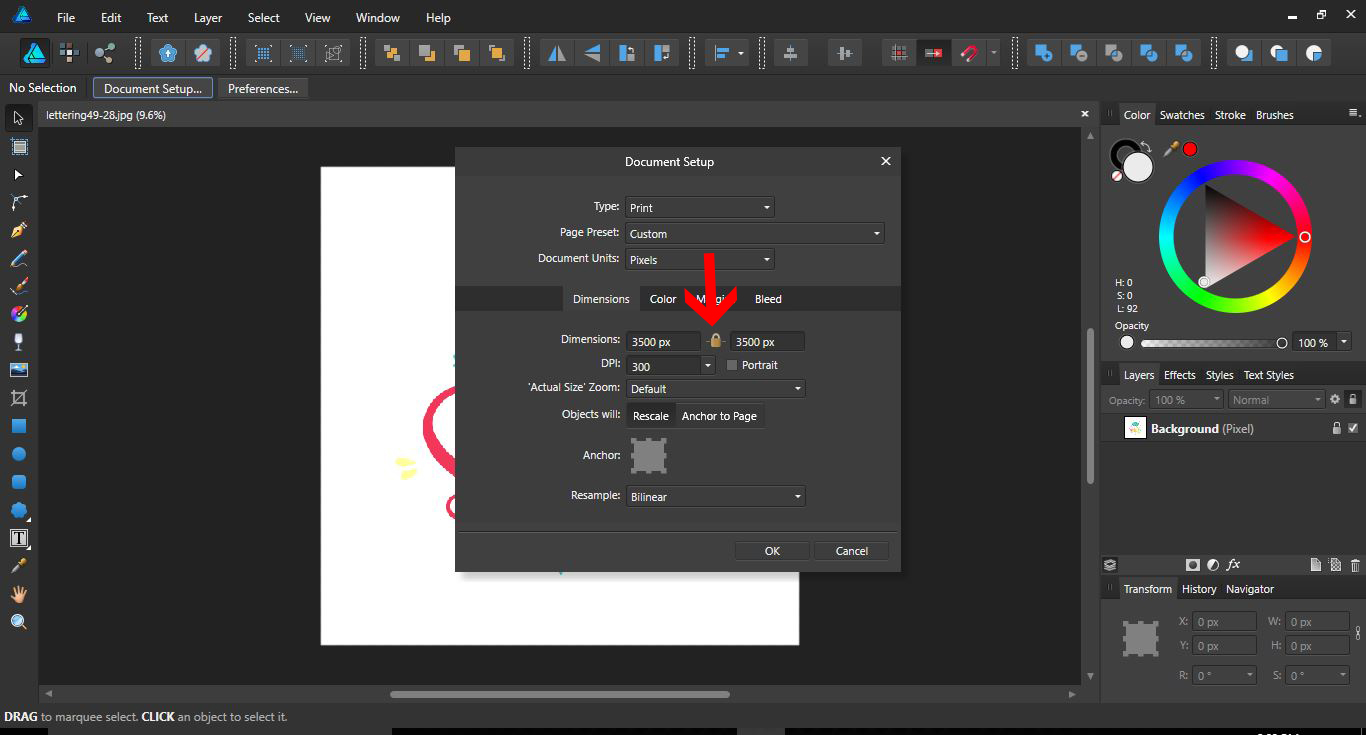This screenshot has height=735, width=1366.
Task: Select the Zoom tool
Action: pyautogui.click(x=18, y=621)
